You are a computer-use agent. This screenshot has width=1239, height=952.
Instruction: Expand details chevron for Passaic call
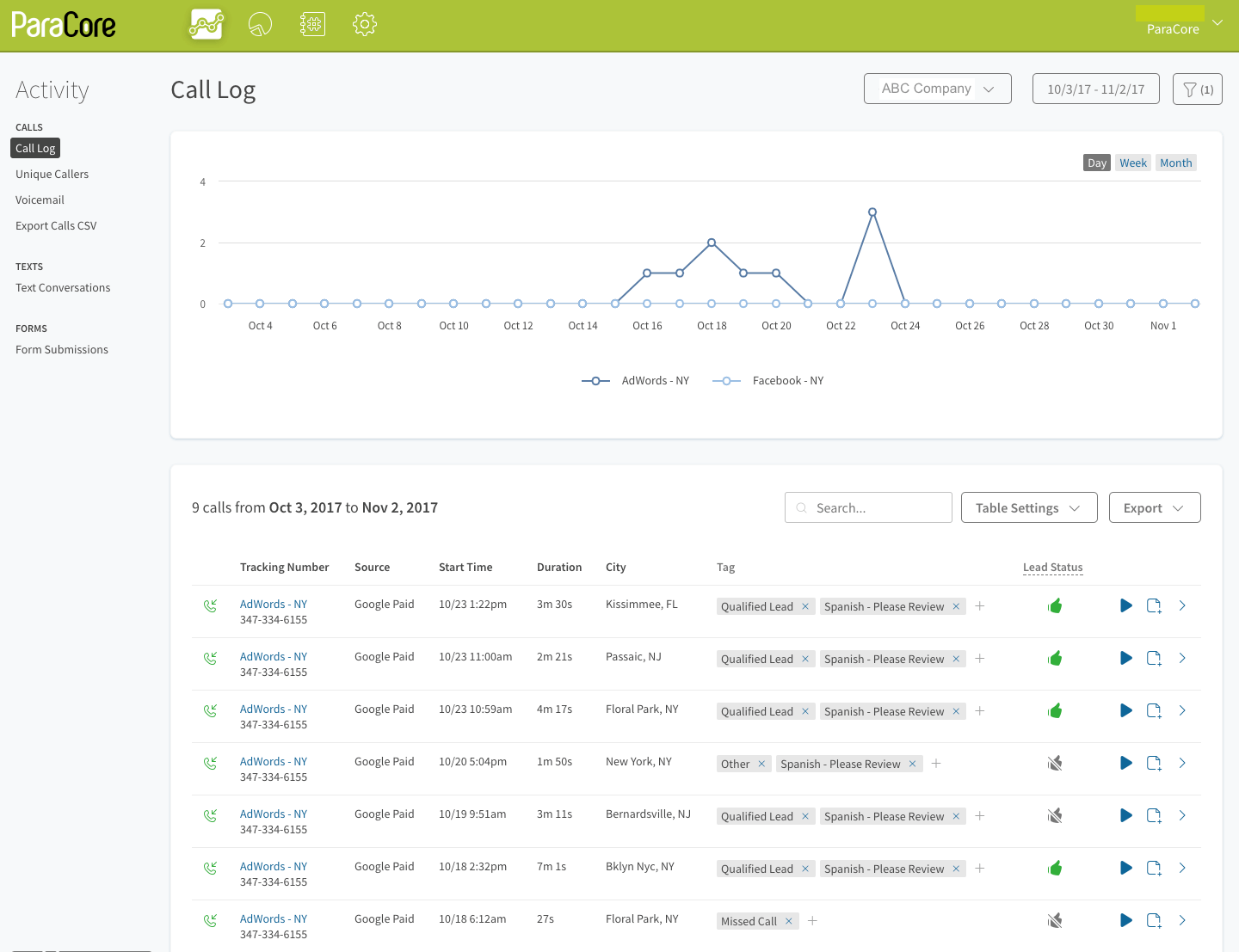click(x=1182, y=658)
